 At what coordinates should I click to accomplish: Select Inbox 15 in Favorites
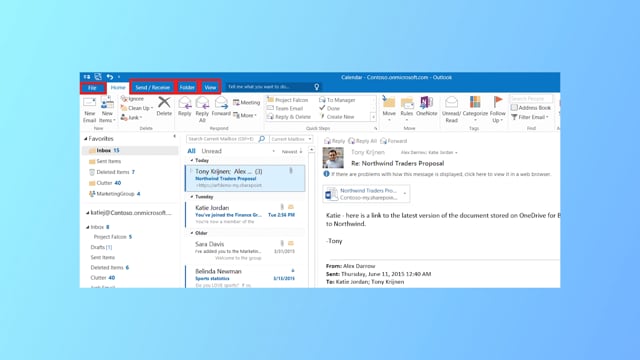130,151
